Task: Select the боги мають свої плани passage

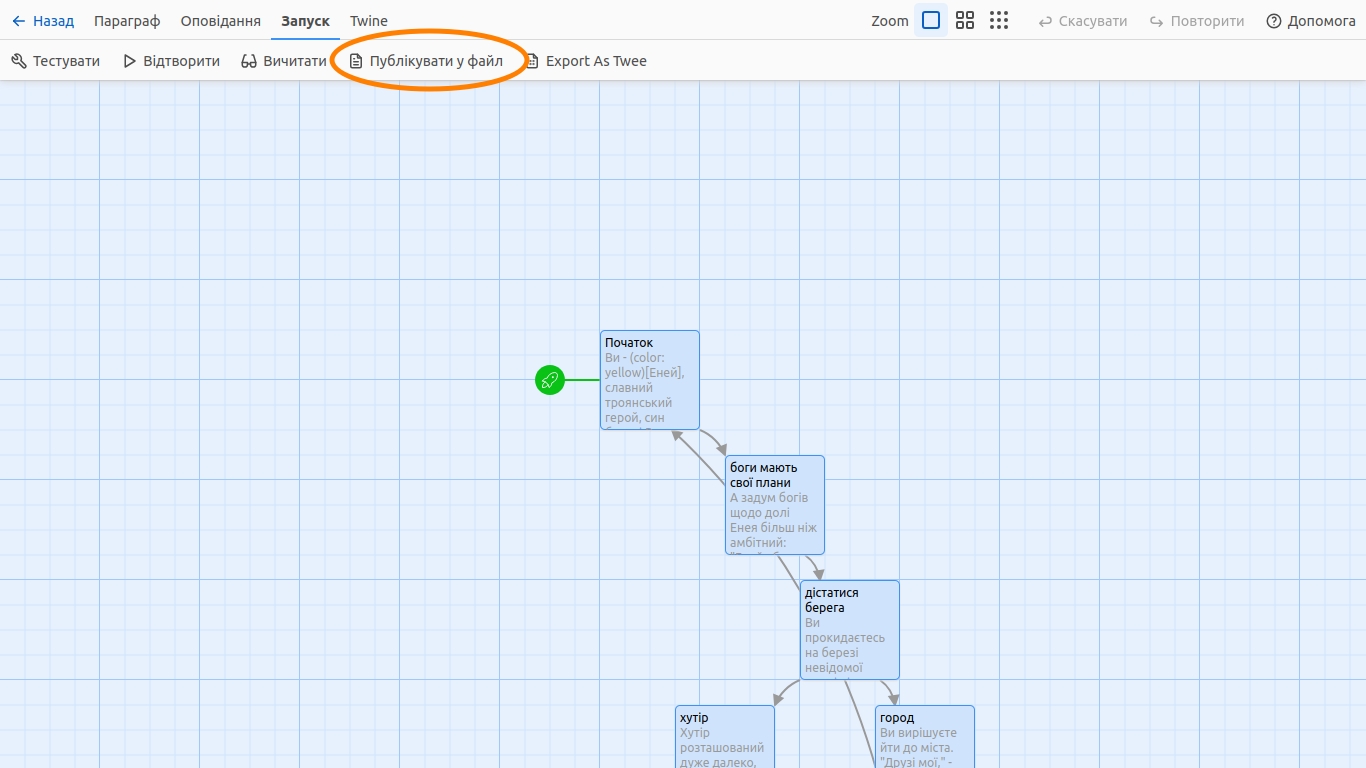Action: pos(774,505)
